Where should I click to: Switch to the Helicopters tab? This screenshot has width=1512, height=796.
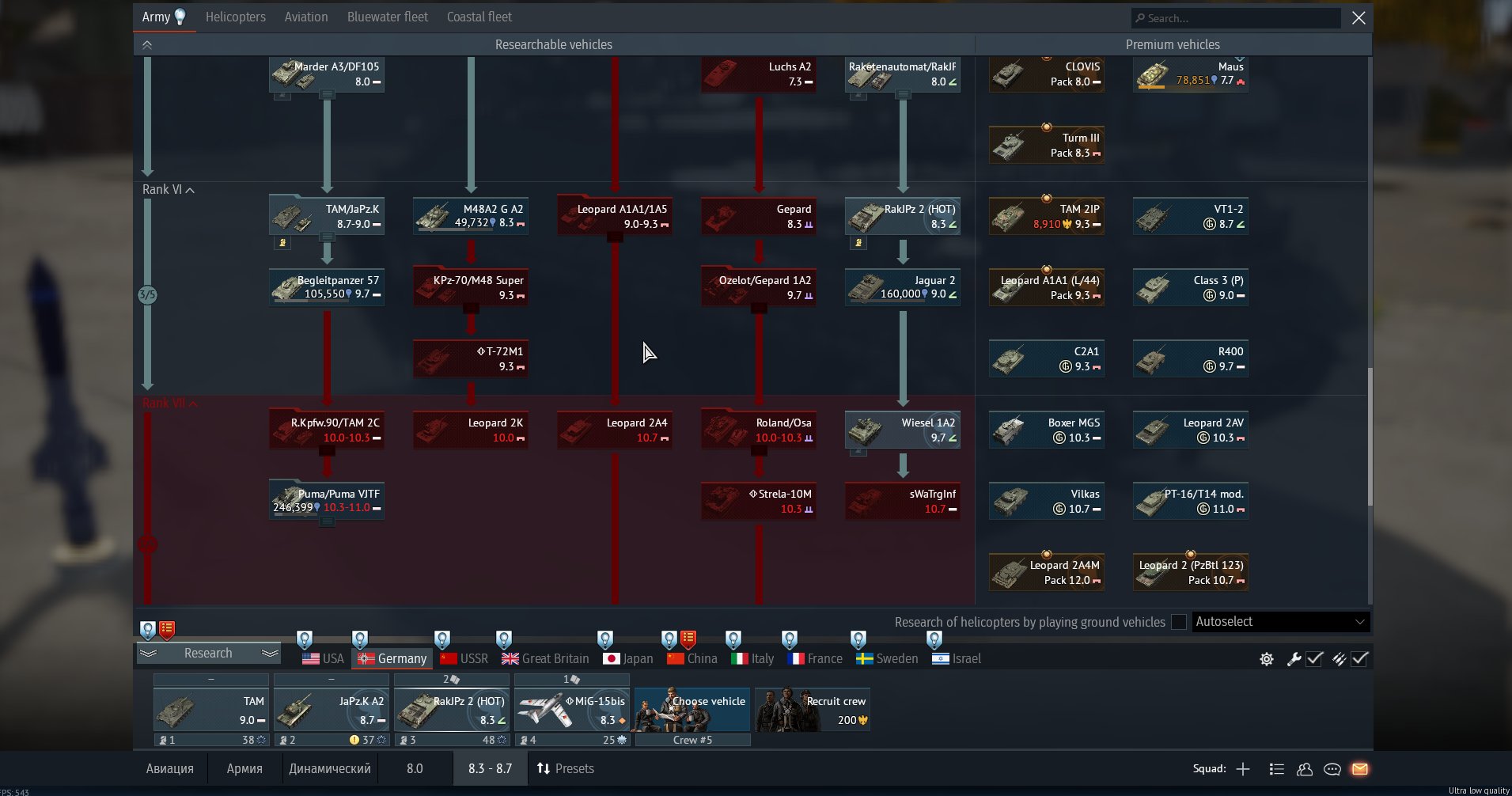[236, 17]
